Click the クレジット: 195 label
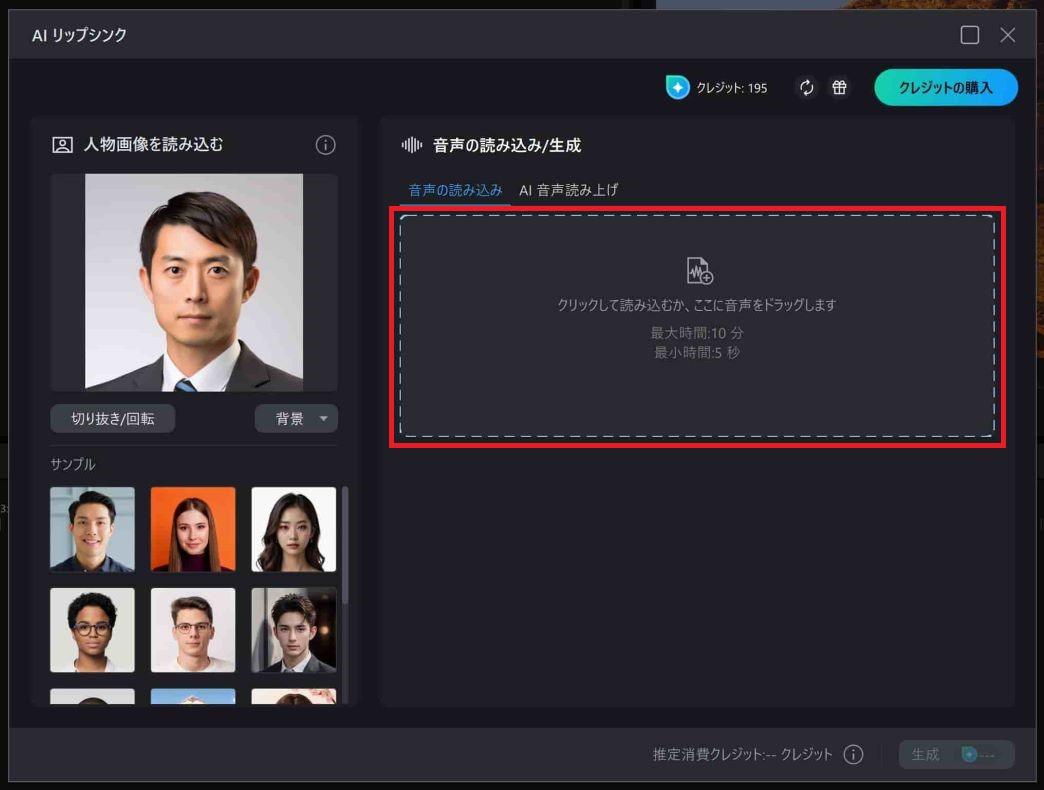Image resolution: width=1044 pixels, height=790 pixels. coord(731,88)
